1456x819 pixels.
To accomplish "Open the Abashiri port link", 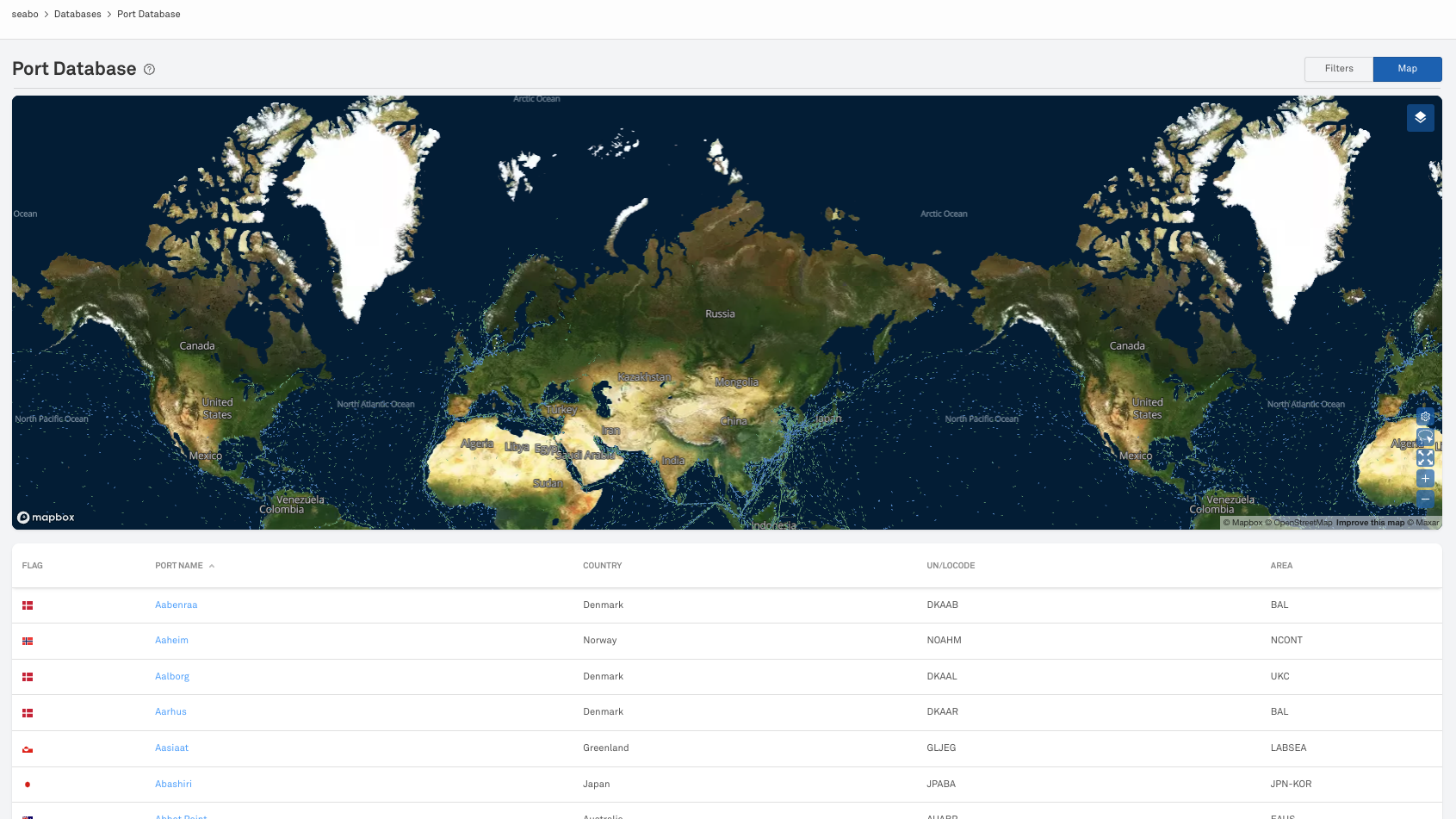I will (173, 785).
